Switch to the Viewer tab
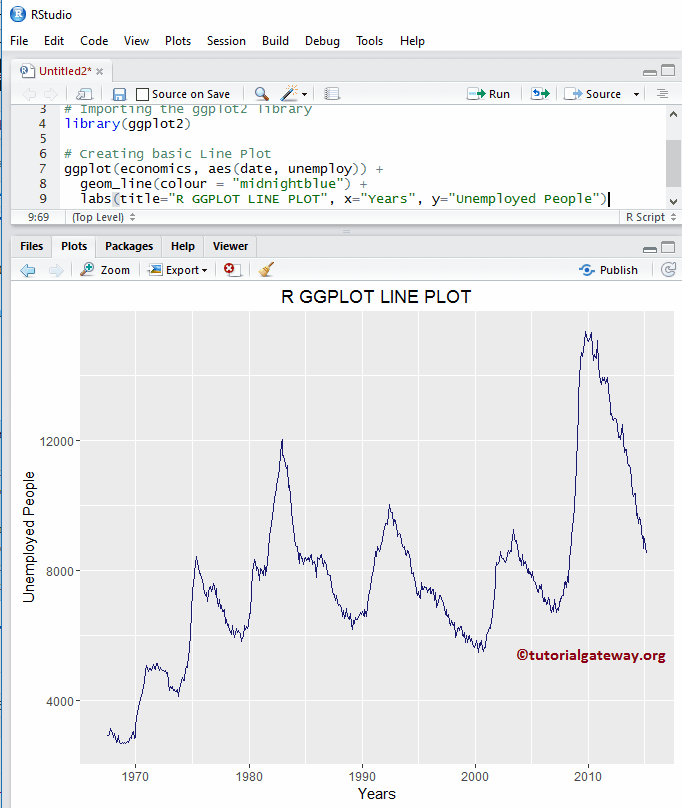This screenshot has width=682, height=808. [x=230, y=246]
